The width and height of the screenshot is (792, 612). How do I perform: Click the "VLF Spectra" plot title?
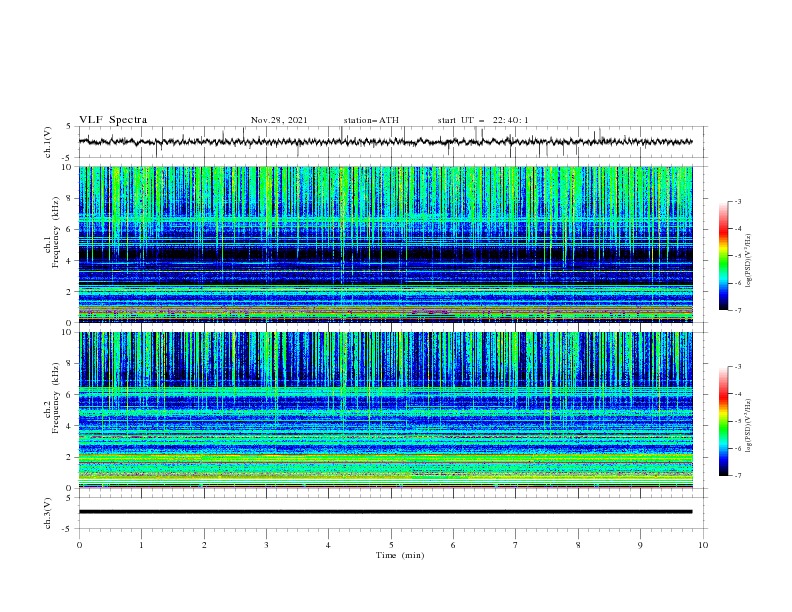click(x=113, y=120)
